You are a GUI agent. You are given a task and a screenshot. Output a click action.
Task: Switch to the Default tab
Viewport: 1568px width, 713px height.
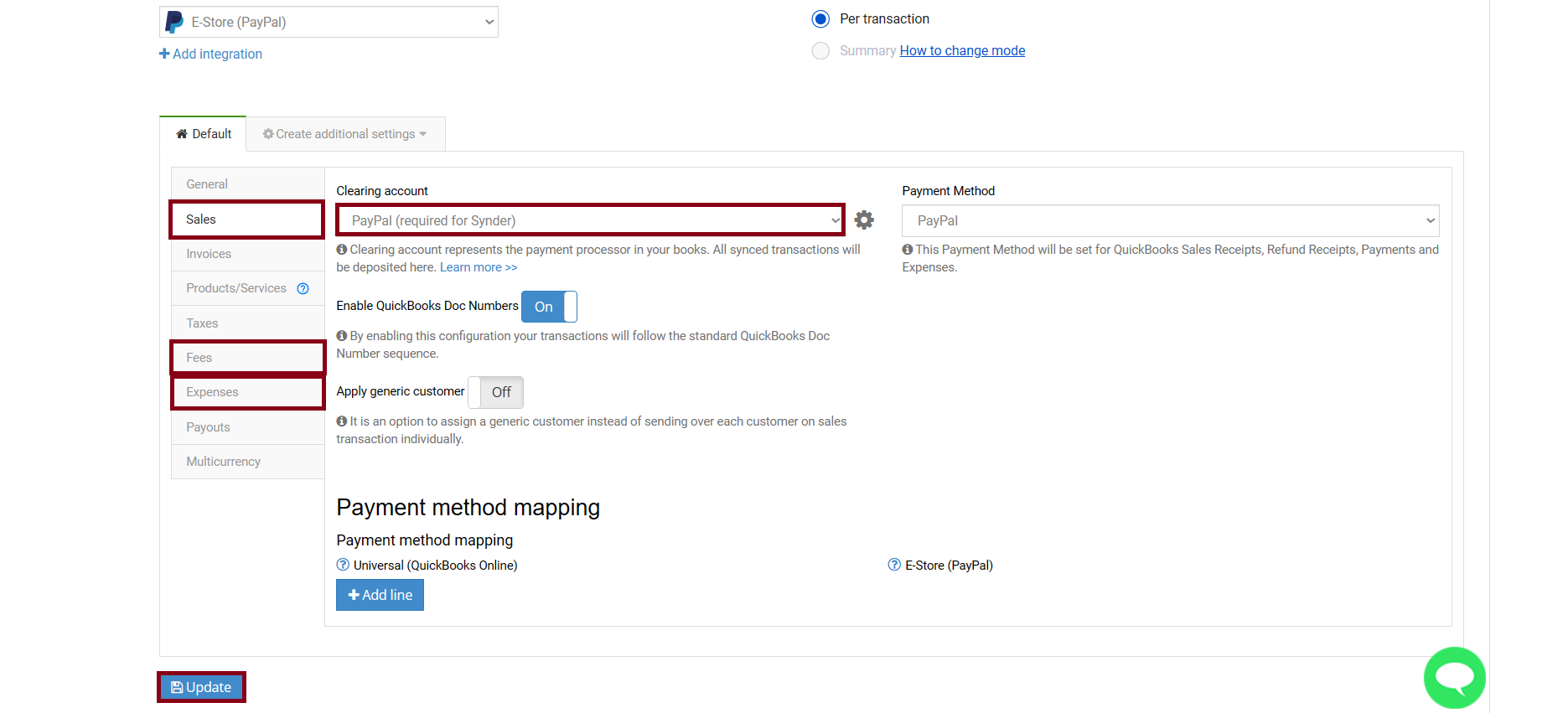coord(203,134)
